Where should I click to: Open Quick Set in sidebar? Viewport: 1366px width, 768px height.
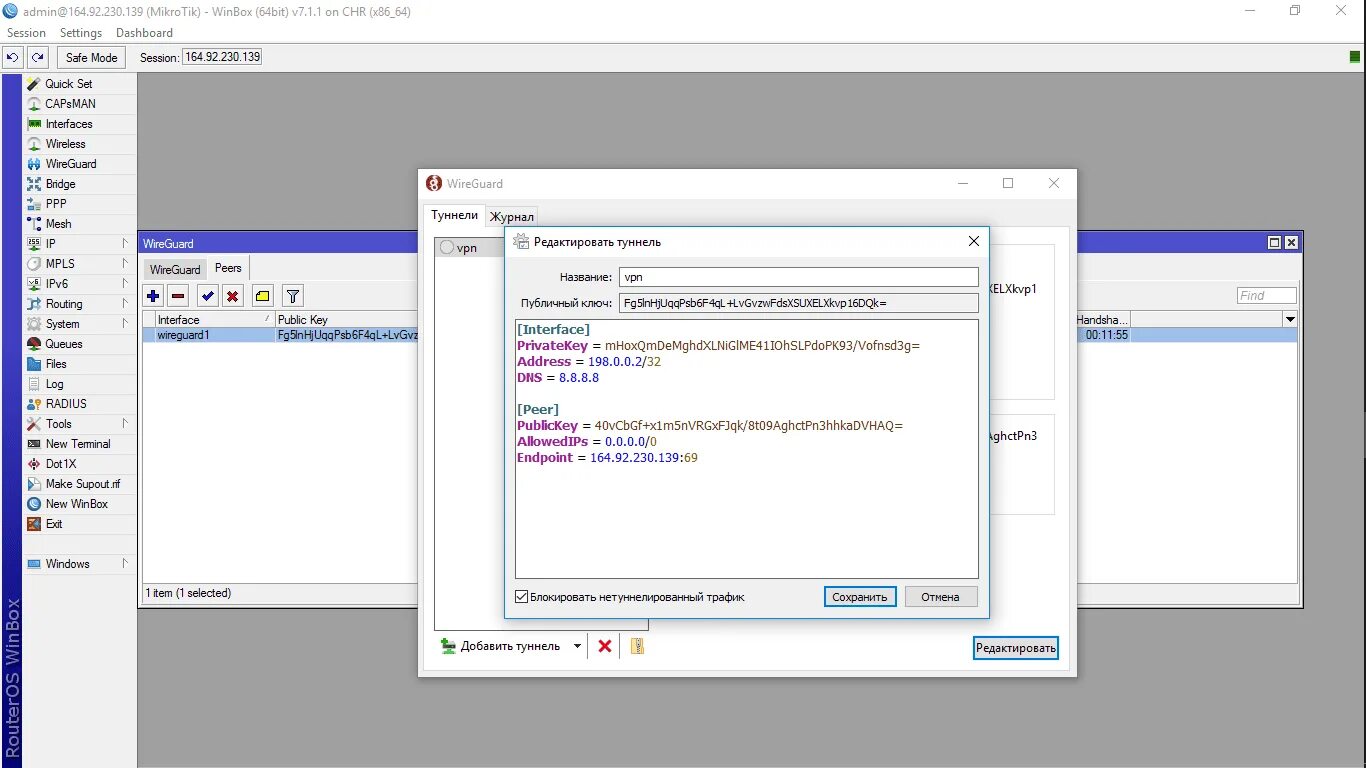tap(68, 84)
